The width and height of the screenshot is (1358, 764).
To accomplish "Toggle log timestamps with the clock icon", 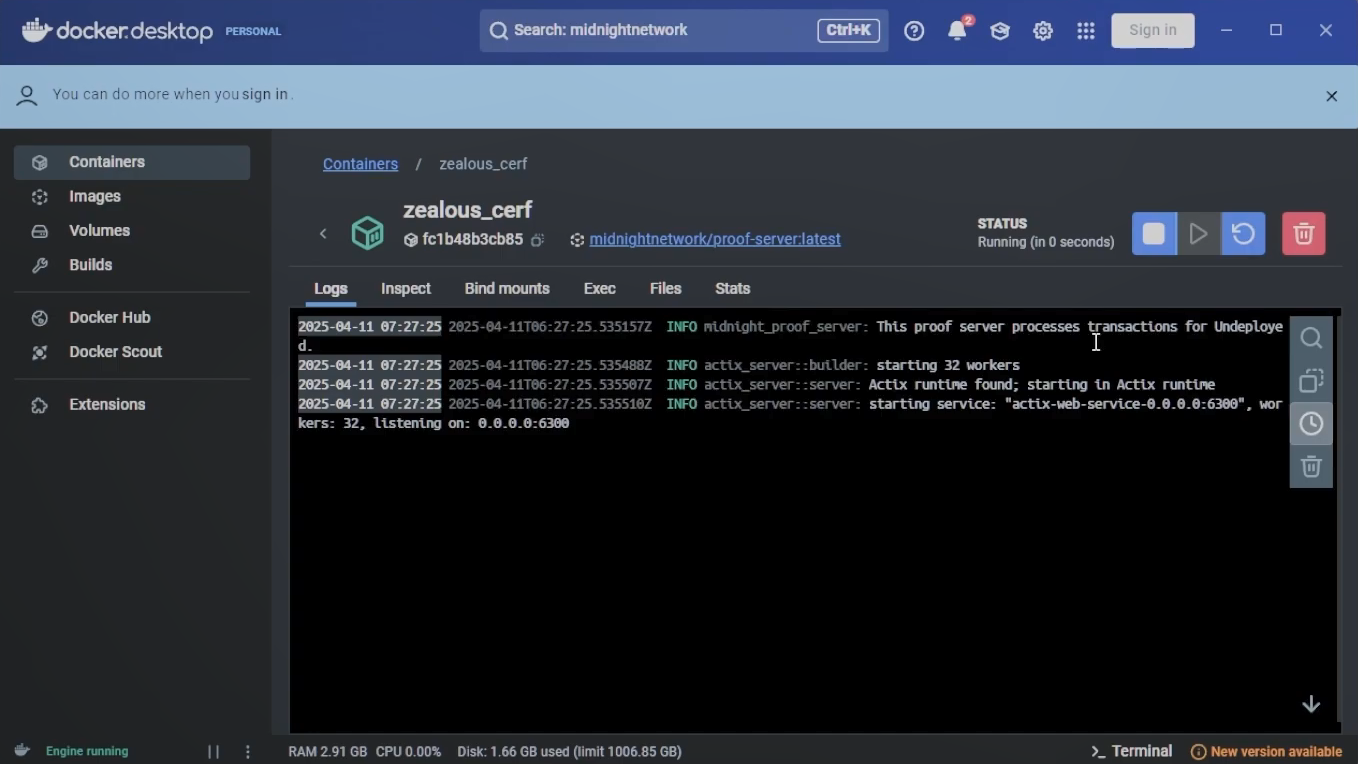I will click(1311, 424).
